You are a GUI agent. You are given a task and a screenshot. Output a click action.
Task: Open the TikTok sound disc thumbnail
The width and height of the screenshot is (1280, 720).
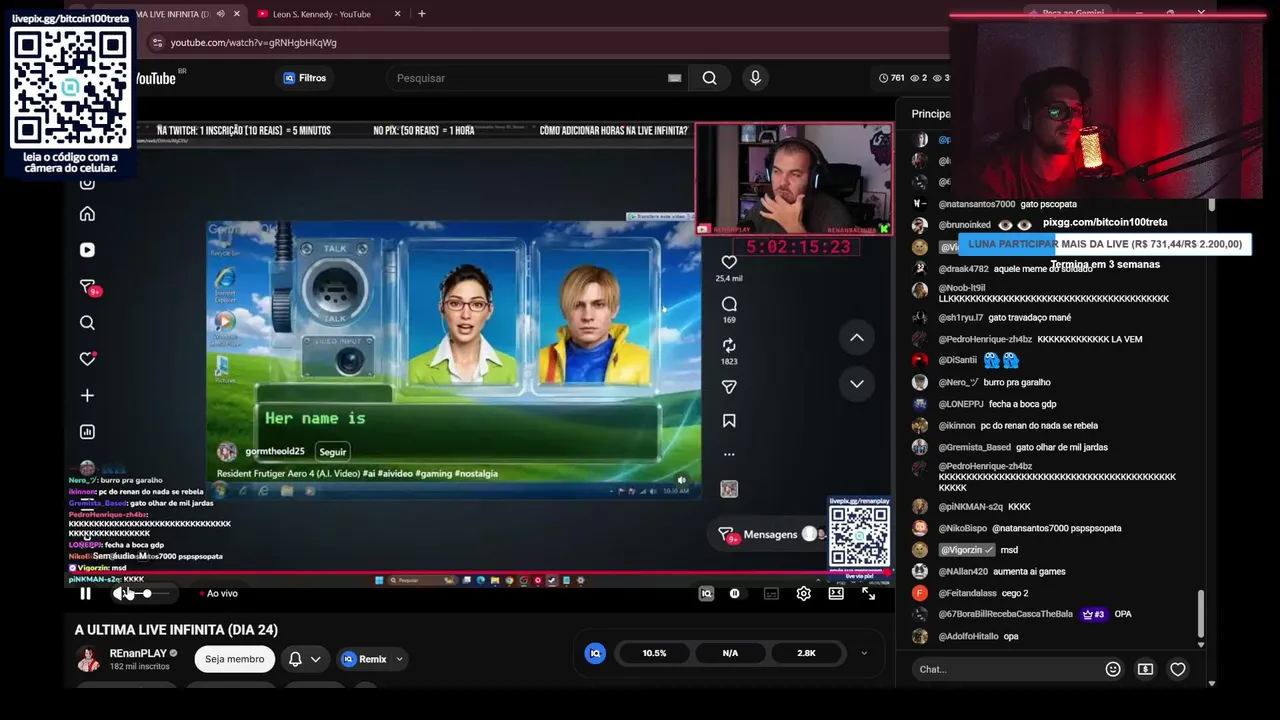click(729, 489)
